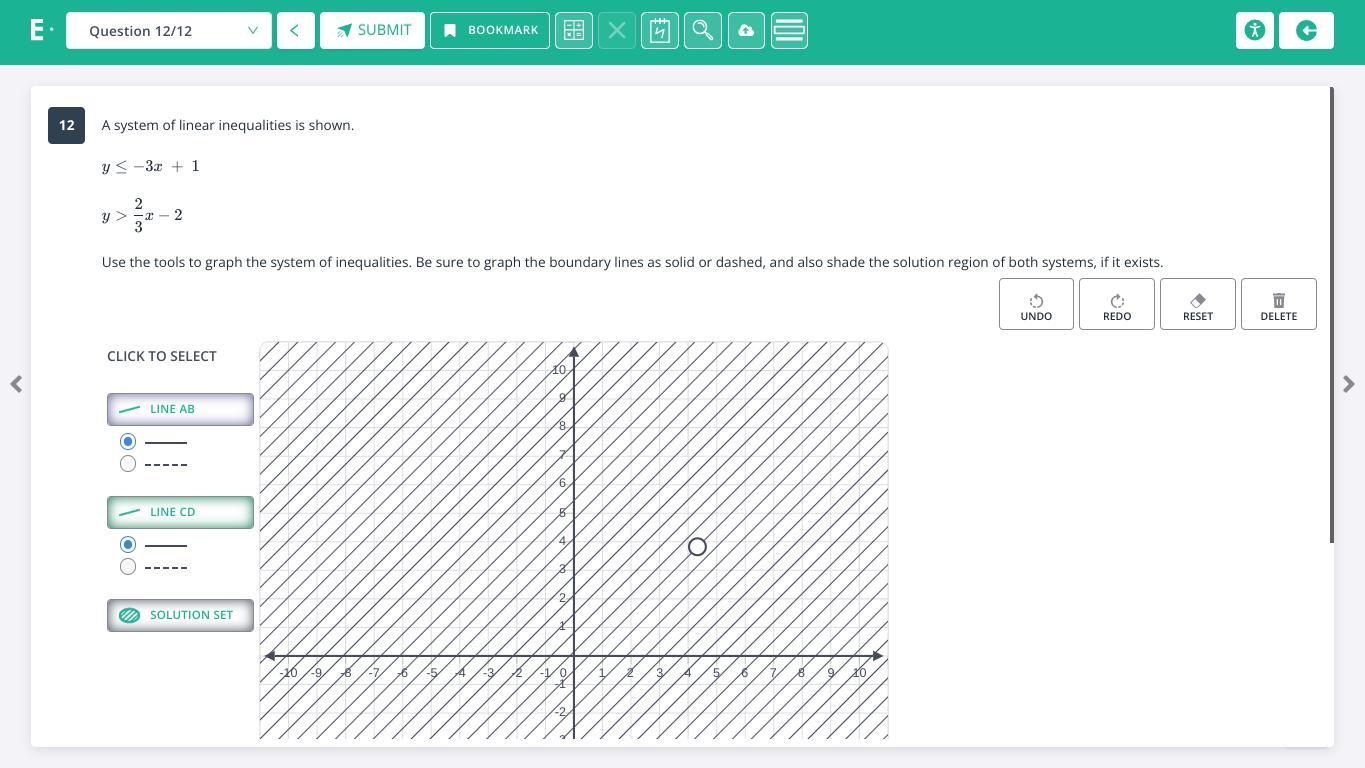Click the inequality y > 2/3 x − 2
This screenshot has height=768, width=1365.
click(142, 215)
